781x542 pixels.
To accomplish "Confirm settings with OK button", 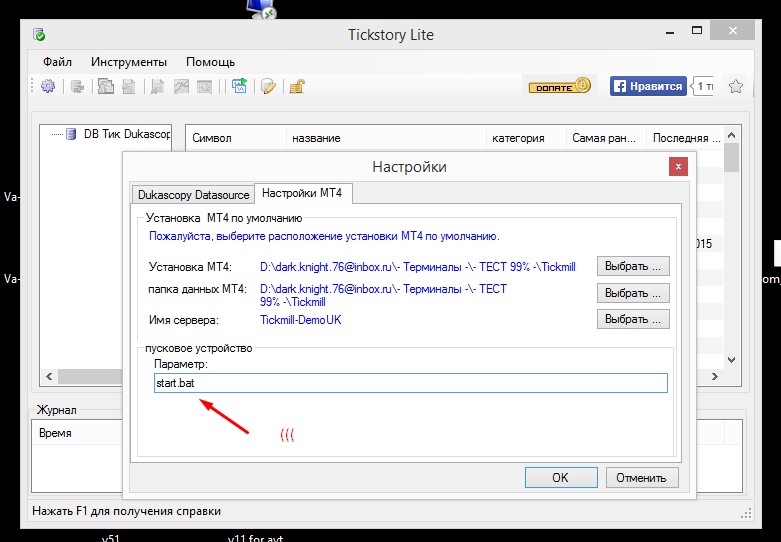I will pyautogui.click(x=561, y=478).
